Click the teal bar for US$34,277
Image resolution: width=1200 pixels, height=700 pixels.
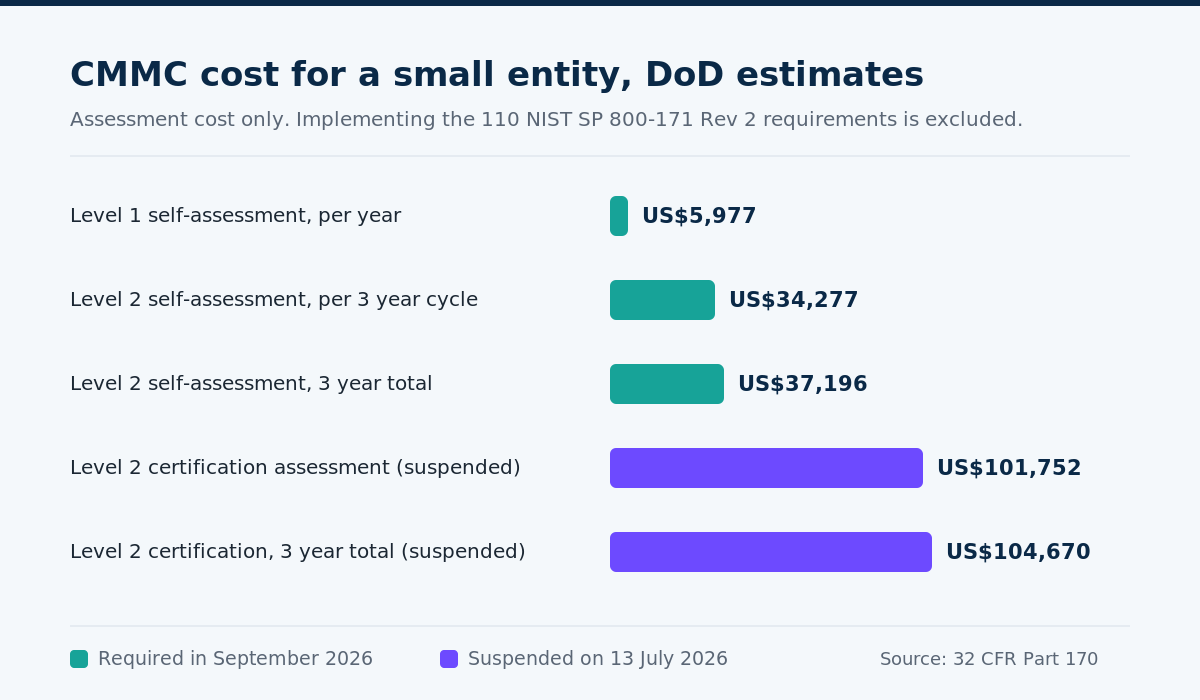(662, 300)
